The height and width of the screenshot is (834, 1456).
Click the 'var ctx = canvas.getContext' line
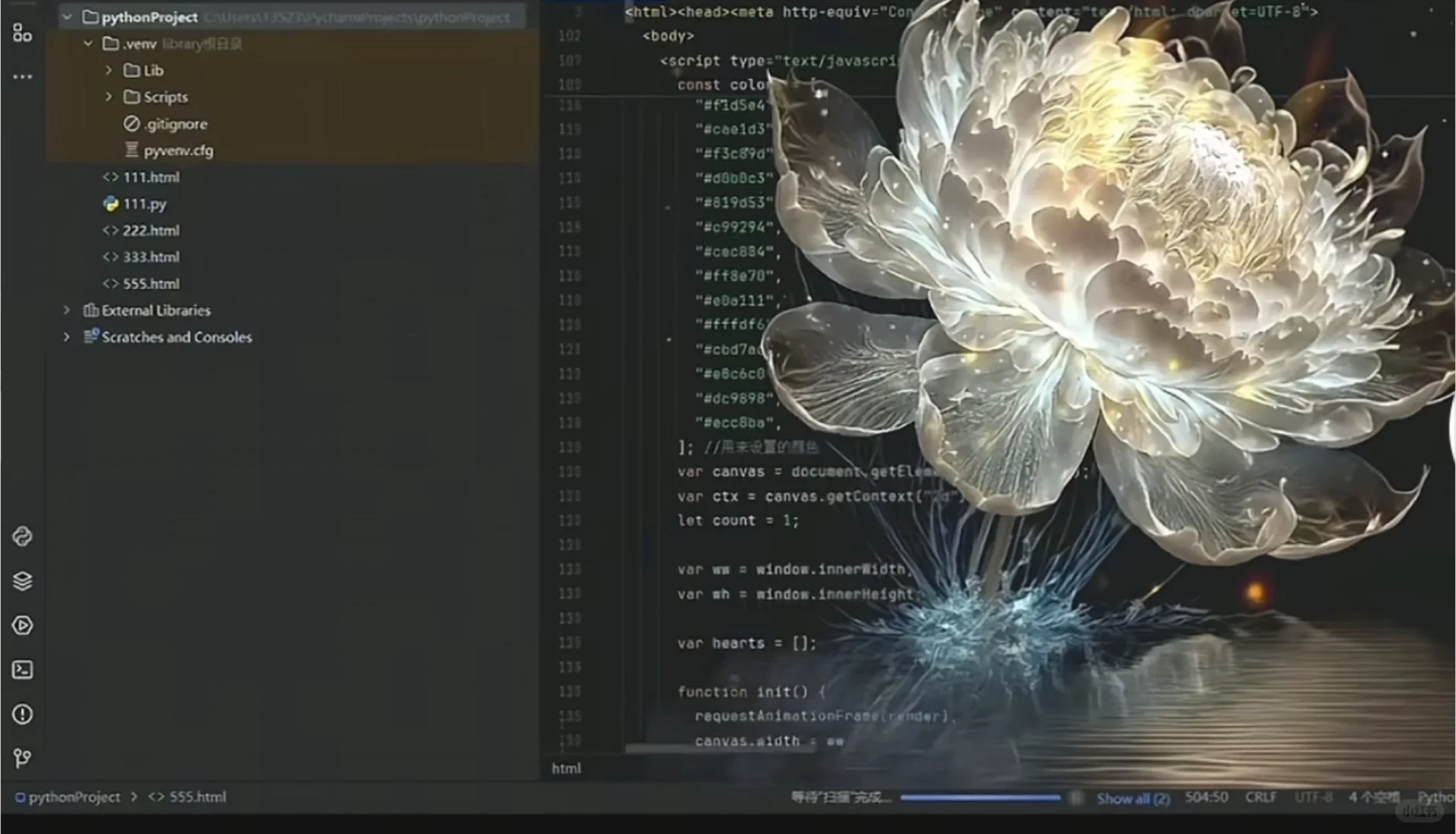pyautogui.click(x=819, y=497)
